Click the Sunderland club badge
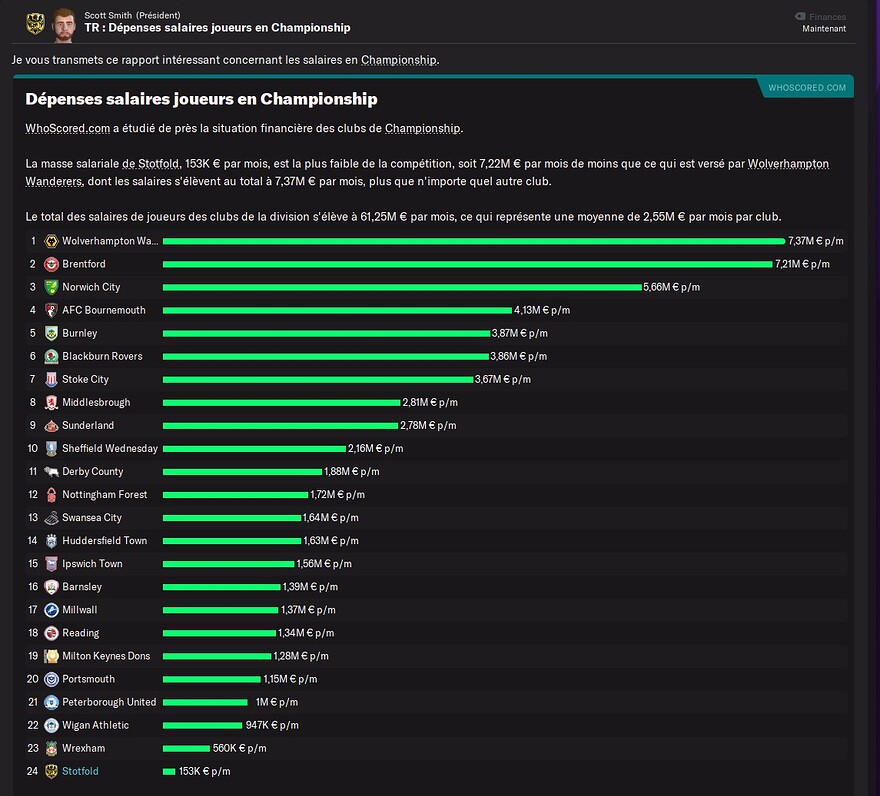The width and height of the screenshot is (880, 796). [x=51, y=426]
